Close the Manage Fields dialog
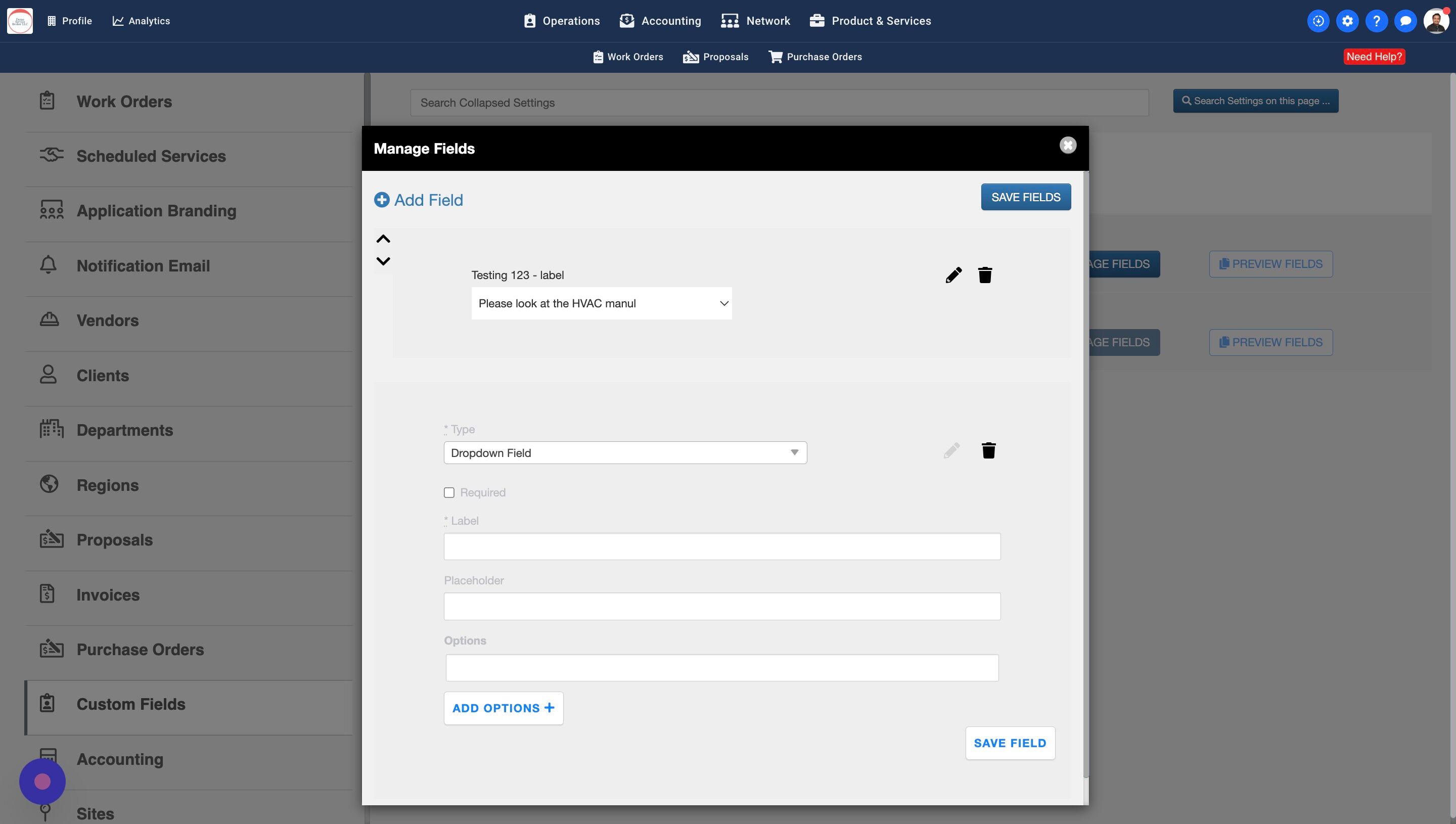Image resolution: width=1456 pixels, height=824 pixels. tap(1067, 146)
